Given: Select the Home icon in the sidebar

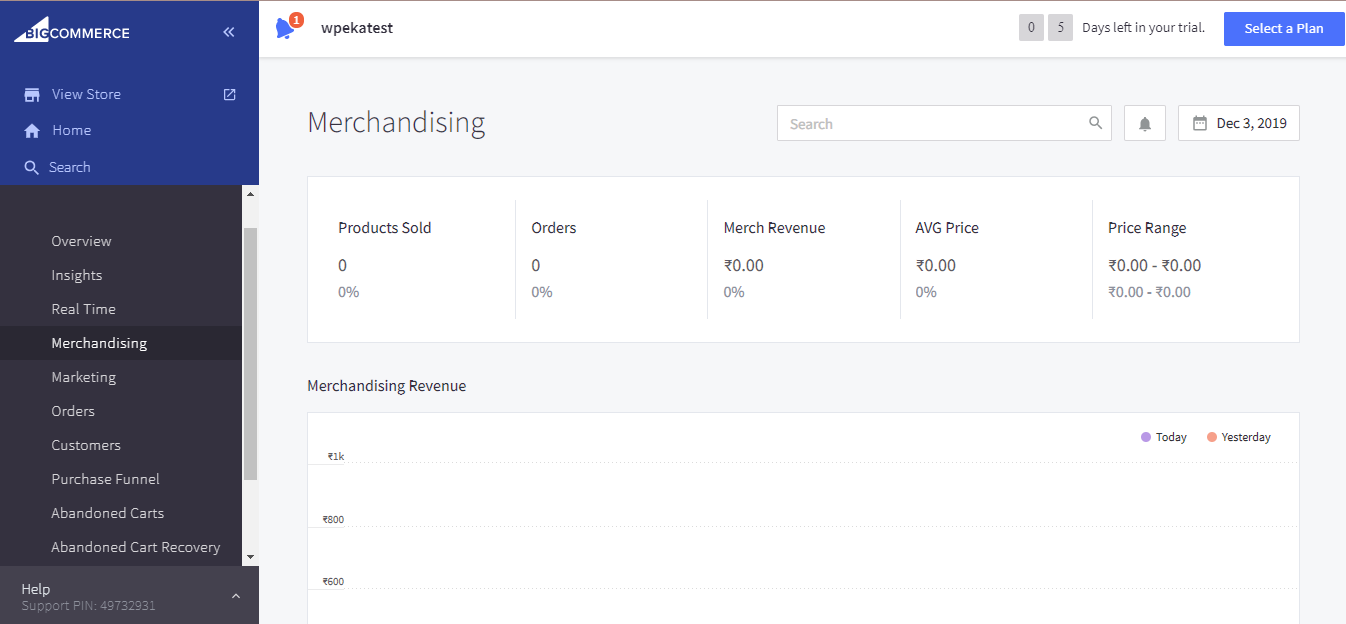Looking at the screenshot, I should [x=32, y=130].
